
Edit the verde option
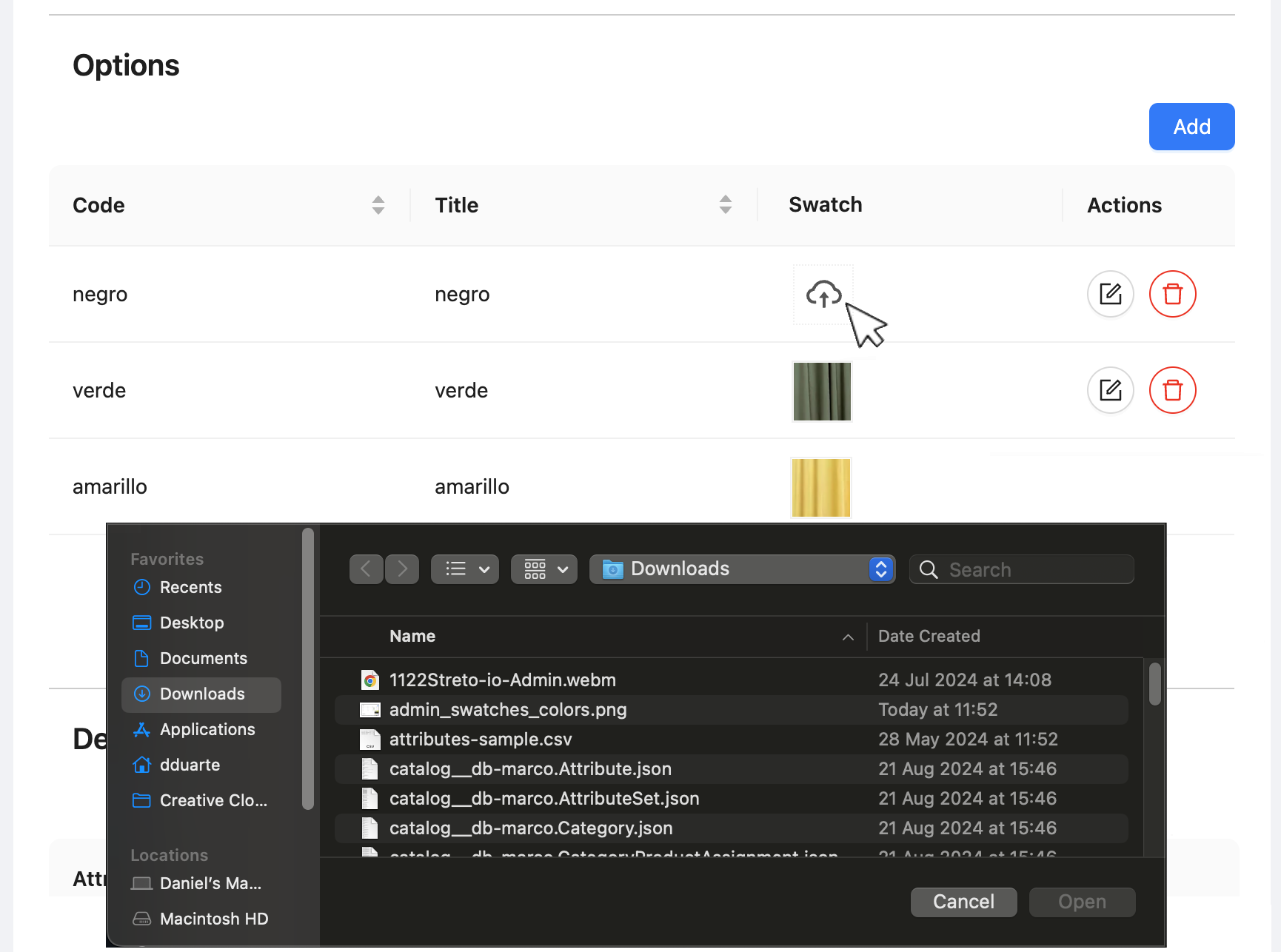(x=1110, y=390)
